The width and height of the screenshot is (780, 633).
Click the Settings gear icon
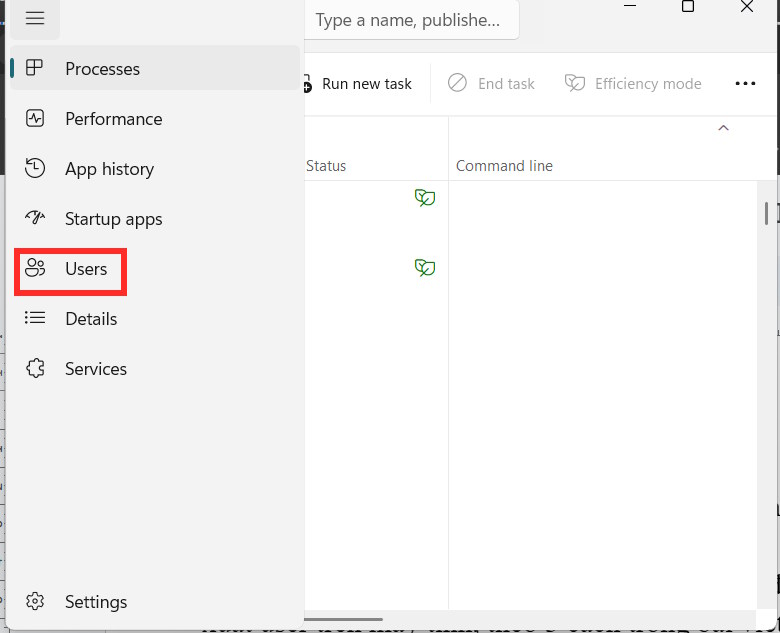click(35, 601)
